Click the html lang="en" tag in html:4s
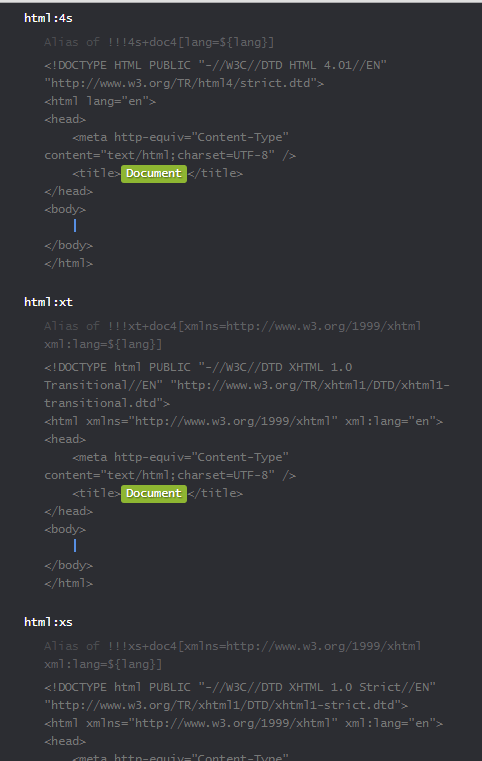 (100, 101)
